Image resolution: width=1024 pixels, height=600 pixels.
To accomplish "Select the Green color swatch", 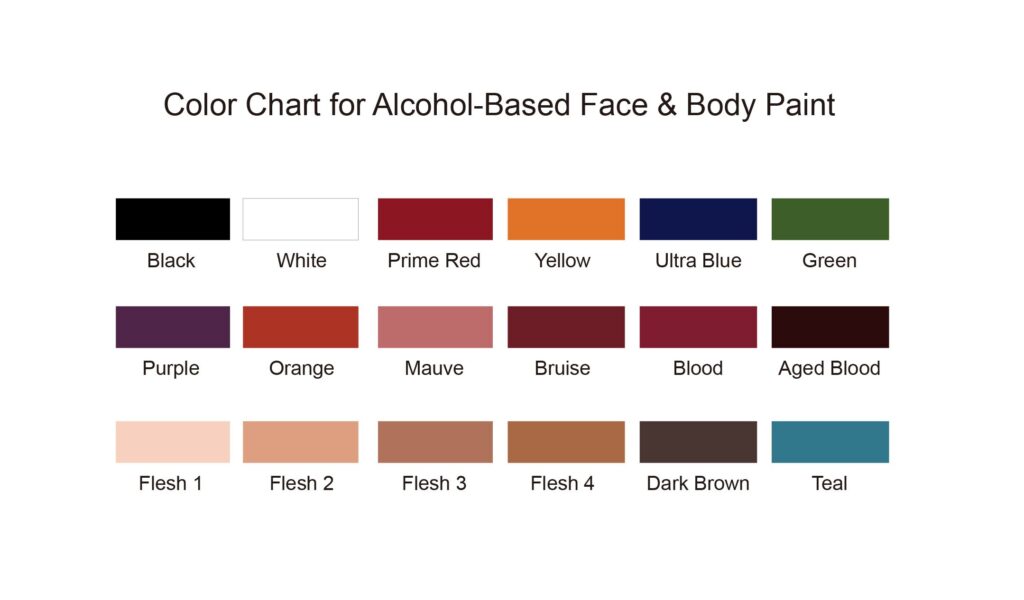I will pos(830,219).
